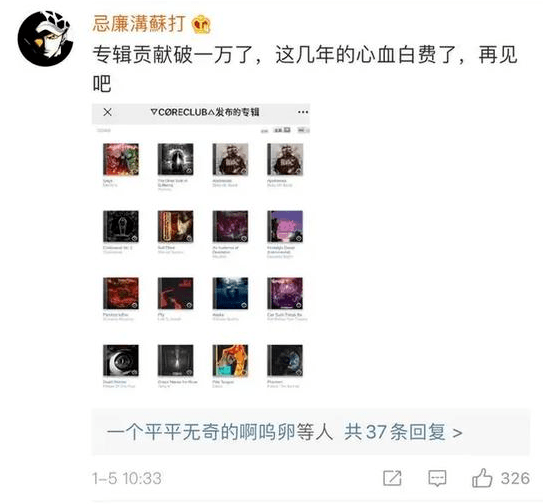Expand the 共37条回复 replies thread
Viewport: 543px width, 504px height.
(x=395, y=432)
